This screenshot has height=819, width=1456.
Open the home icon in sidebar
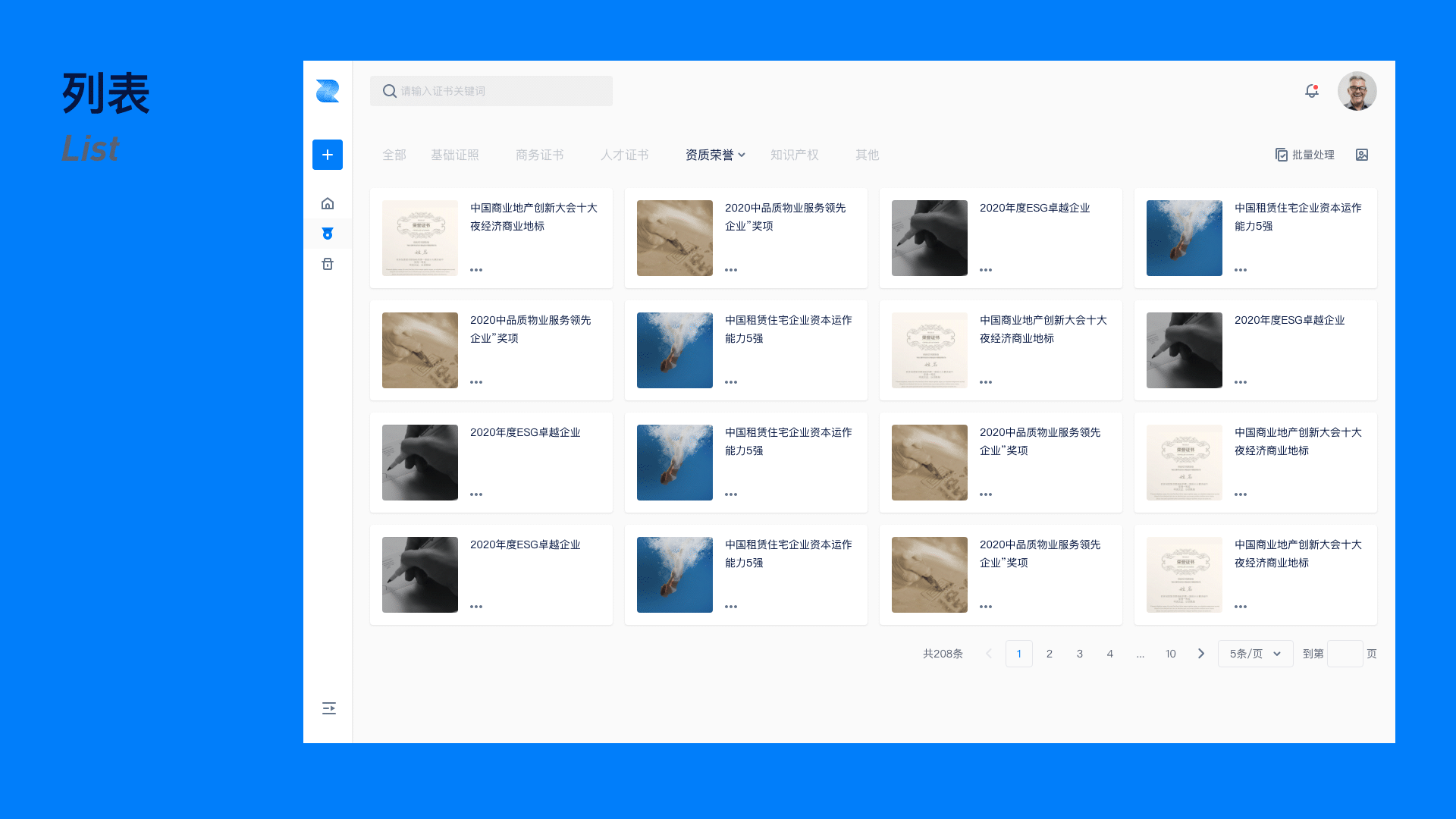328,203
